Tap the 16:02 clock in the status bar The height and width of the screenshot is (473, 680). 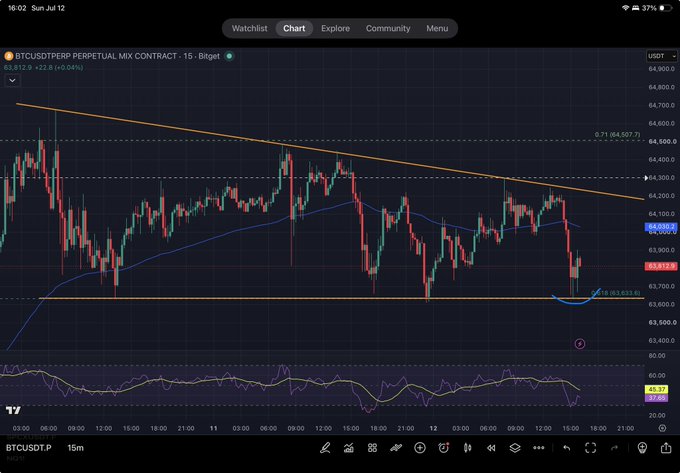point(17,8)
